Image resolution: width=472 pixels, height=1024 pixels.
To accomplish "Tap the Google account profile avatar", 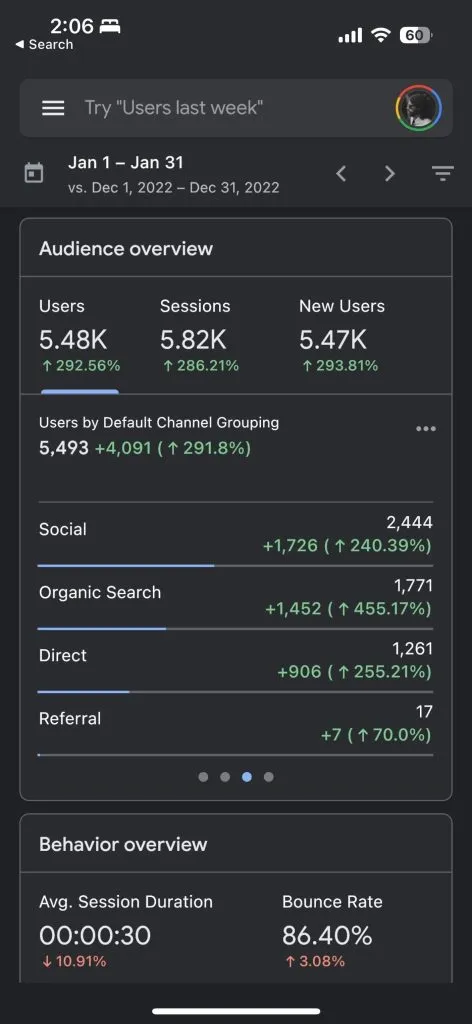I will 418,108.
